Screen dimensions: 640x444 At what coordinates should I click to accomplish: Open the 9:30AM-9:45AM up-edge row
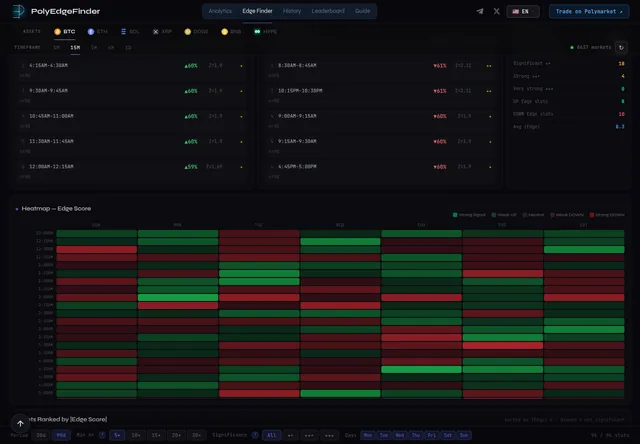(x=132, y=95)
